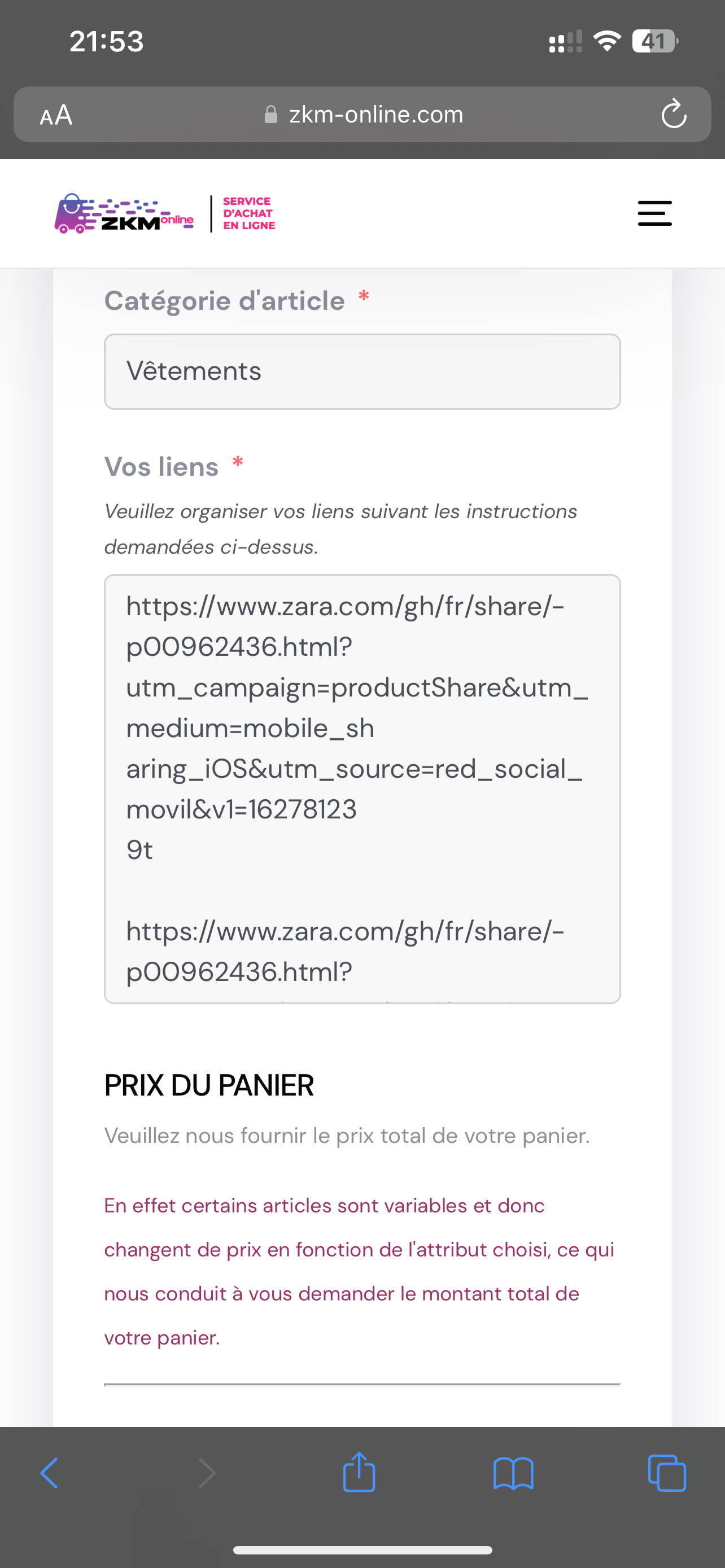The image size is (725, 1568).
Task: Tap the first Zara link text
Action: click(357, 728)
